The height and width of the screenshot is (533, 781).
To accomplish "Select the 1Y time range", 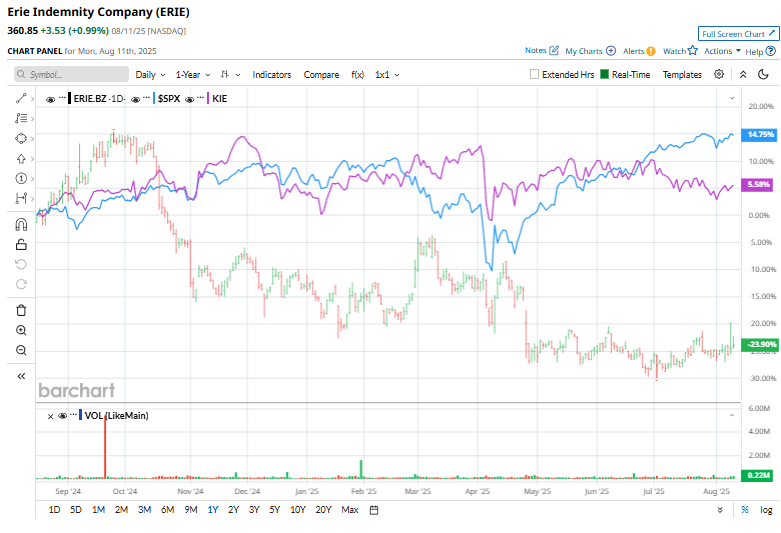I will [x=213, y=510].
